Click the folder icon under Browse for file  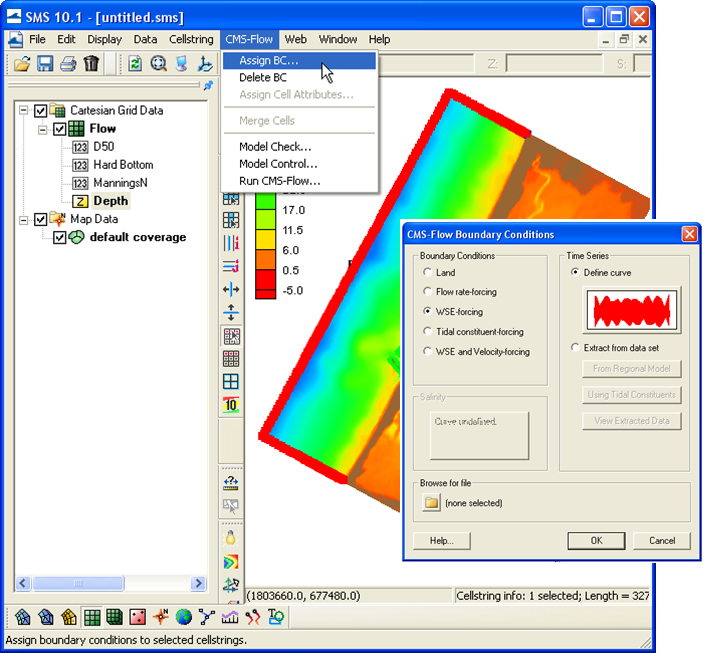point(431,503)
